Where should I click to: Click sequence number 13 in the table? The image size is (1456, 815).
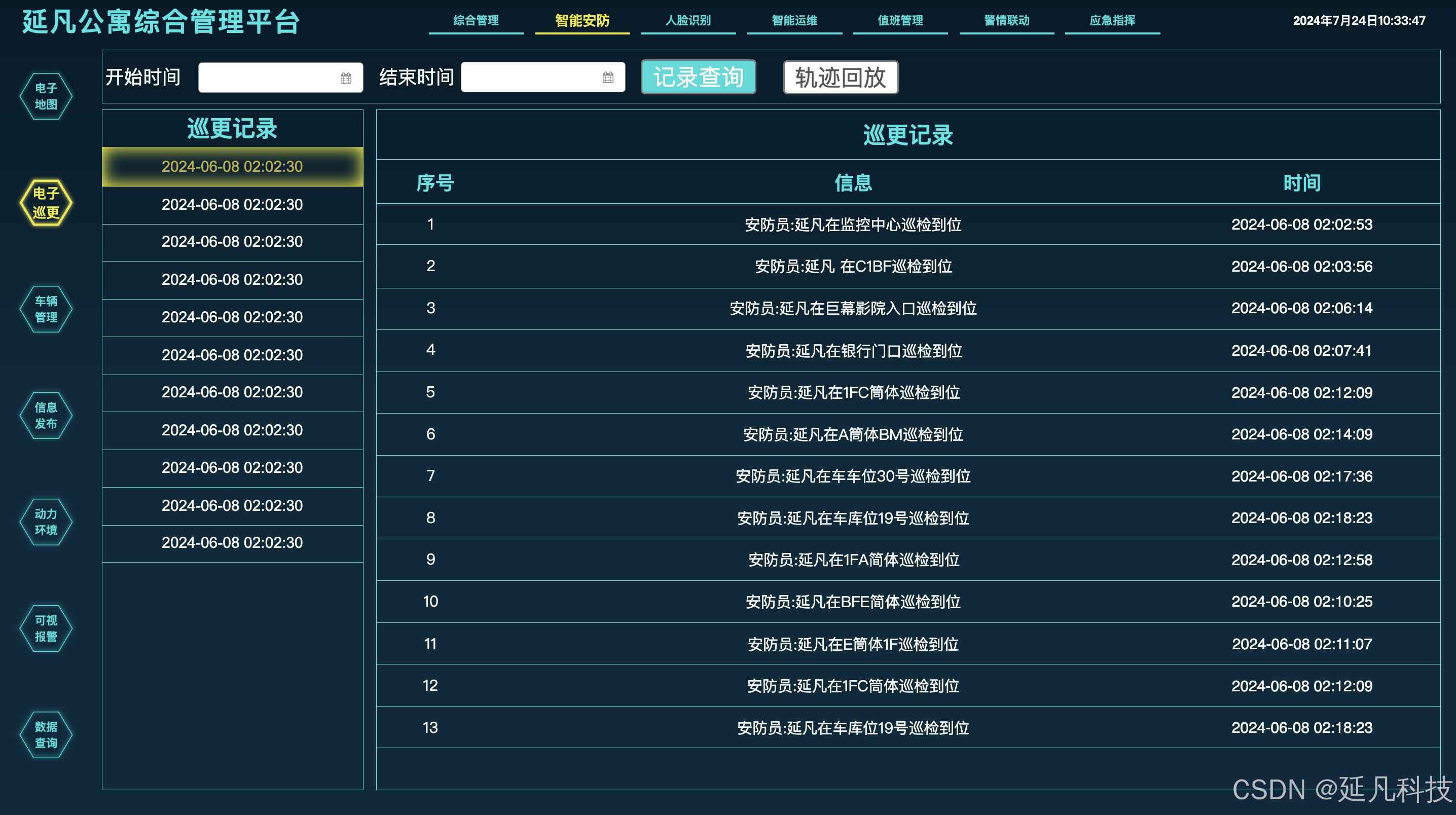tap(430, 727)
